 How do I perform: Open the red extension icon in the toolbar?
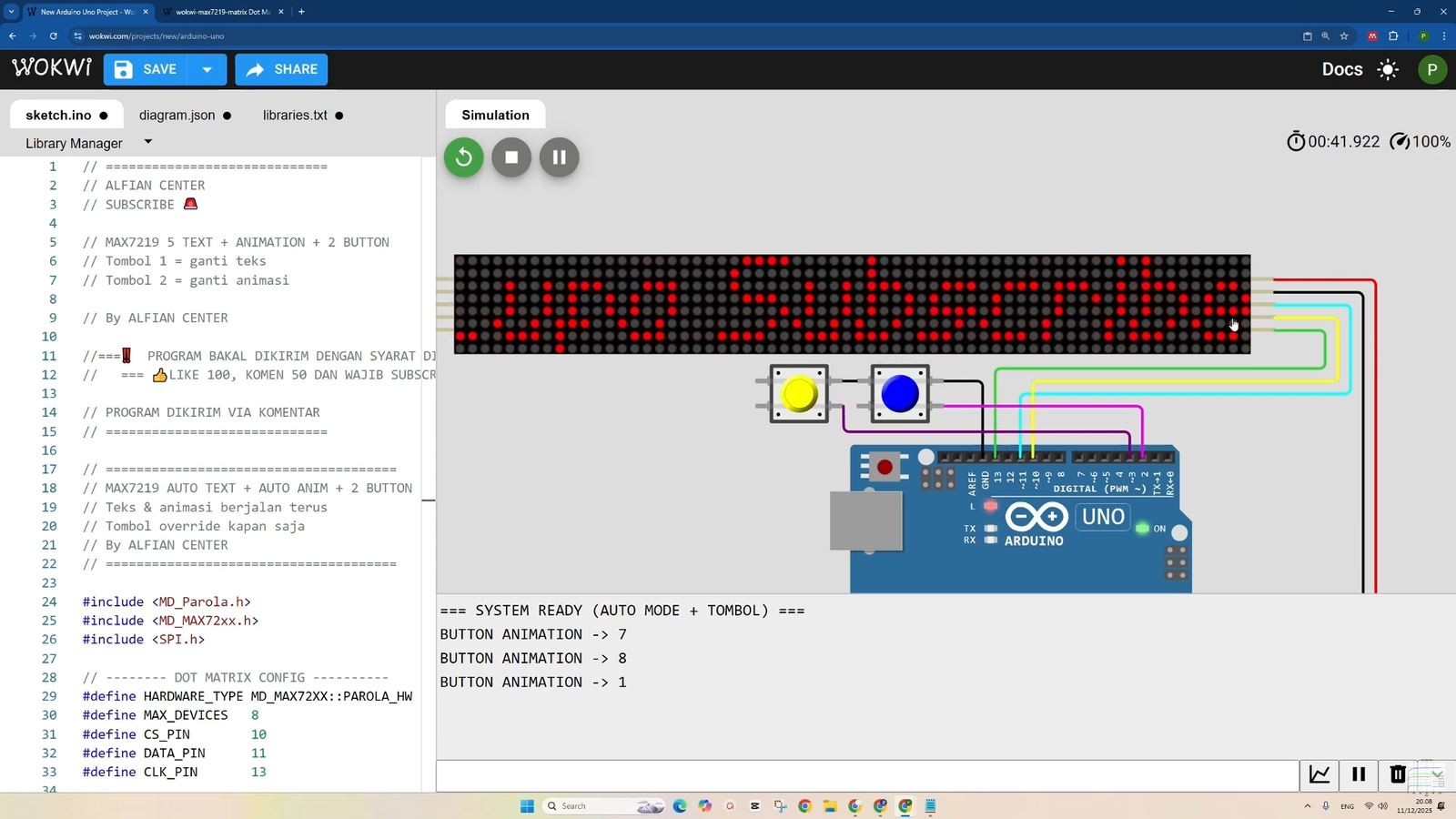pyautogui.click(x=1372, y=36)
